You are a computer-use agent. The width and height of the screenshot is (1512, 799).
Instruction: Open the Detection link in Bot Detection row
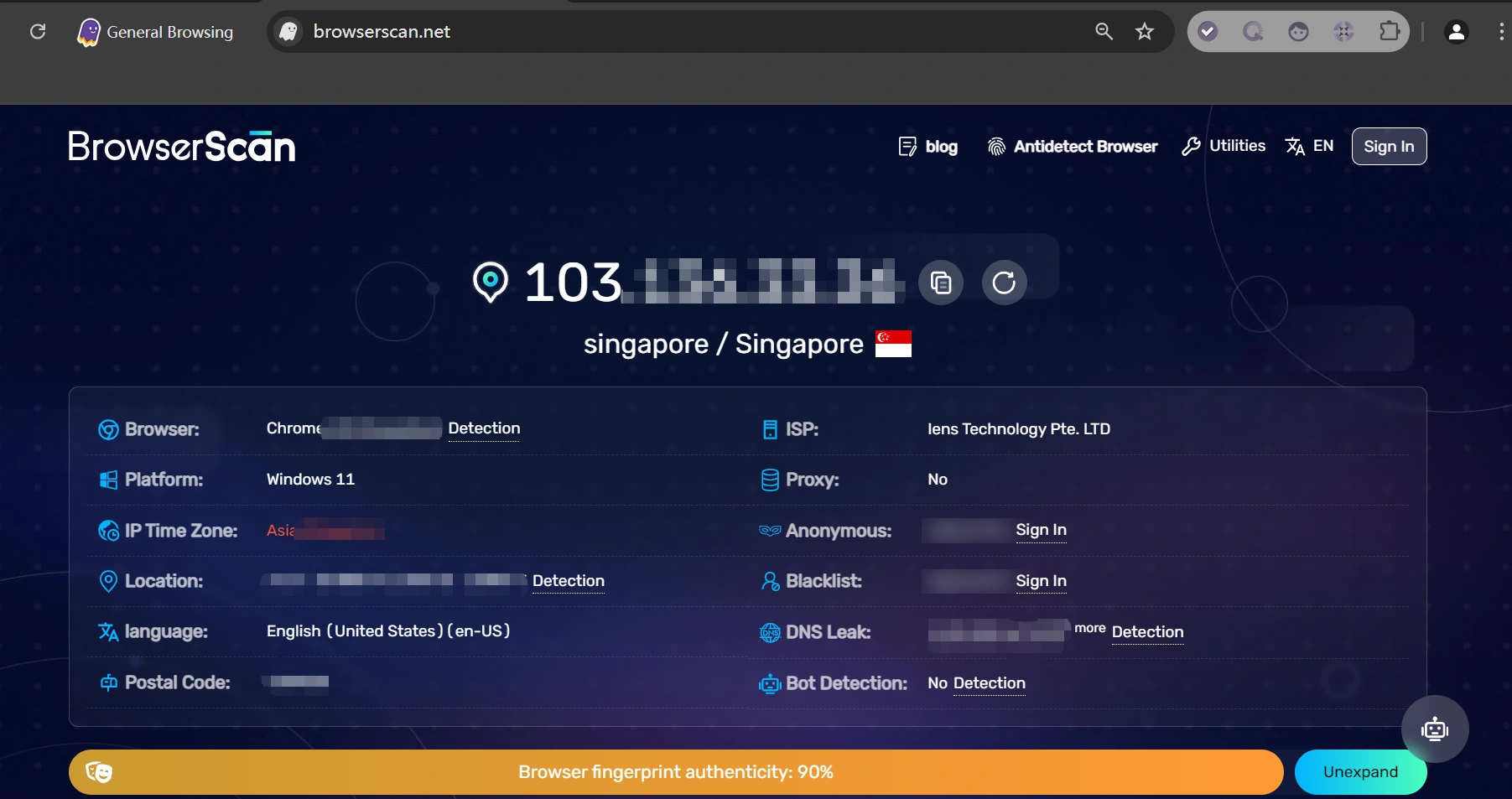990,683
